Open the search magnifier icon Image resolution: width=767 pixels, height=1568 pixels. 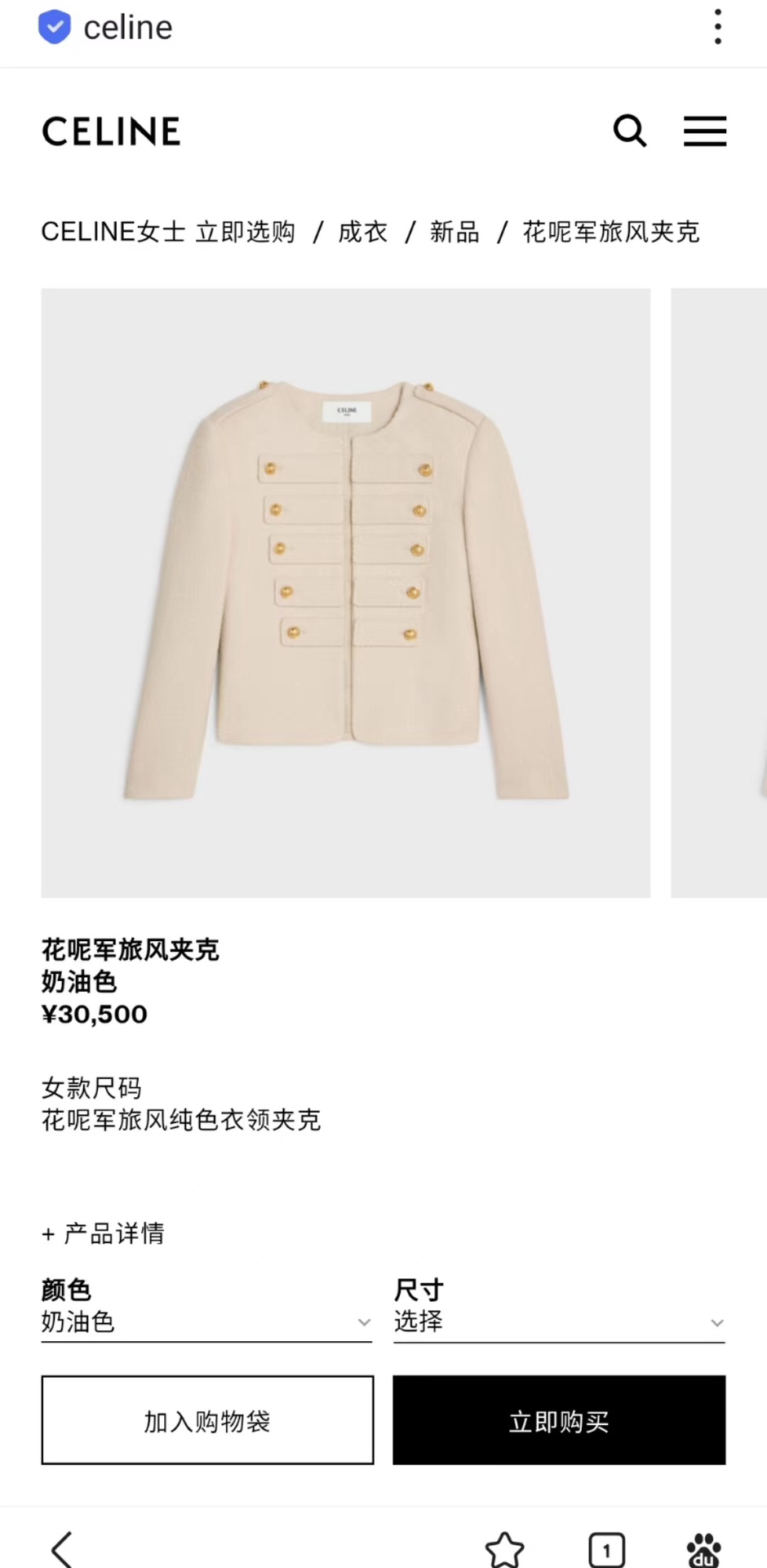(x=630, y=131)
